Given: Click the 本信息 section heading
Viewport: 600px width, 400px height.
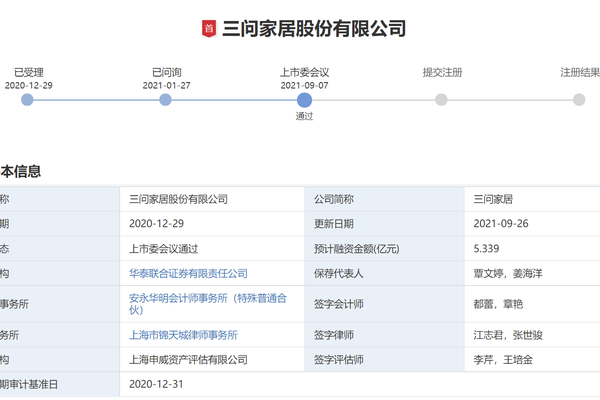Looking at the screenshot, I should [x=21, y=171].
